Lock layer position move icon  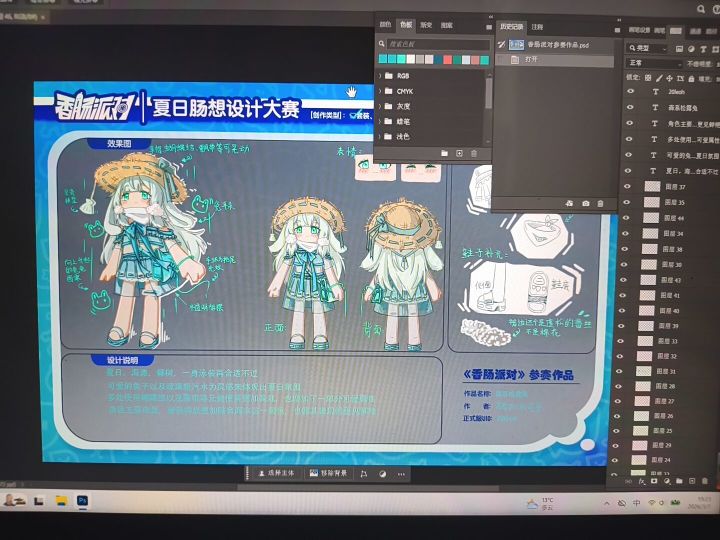point(669,79)
